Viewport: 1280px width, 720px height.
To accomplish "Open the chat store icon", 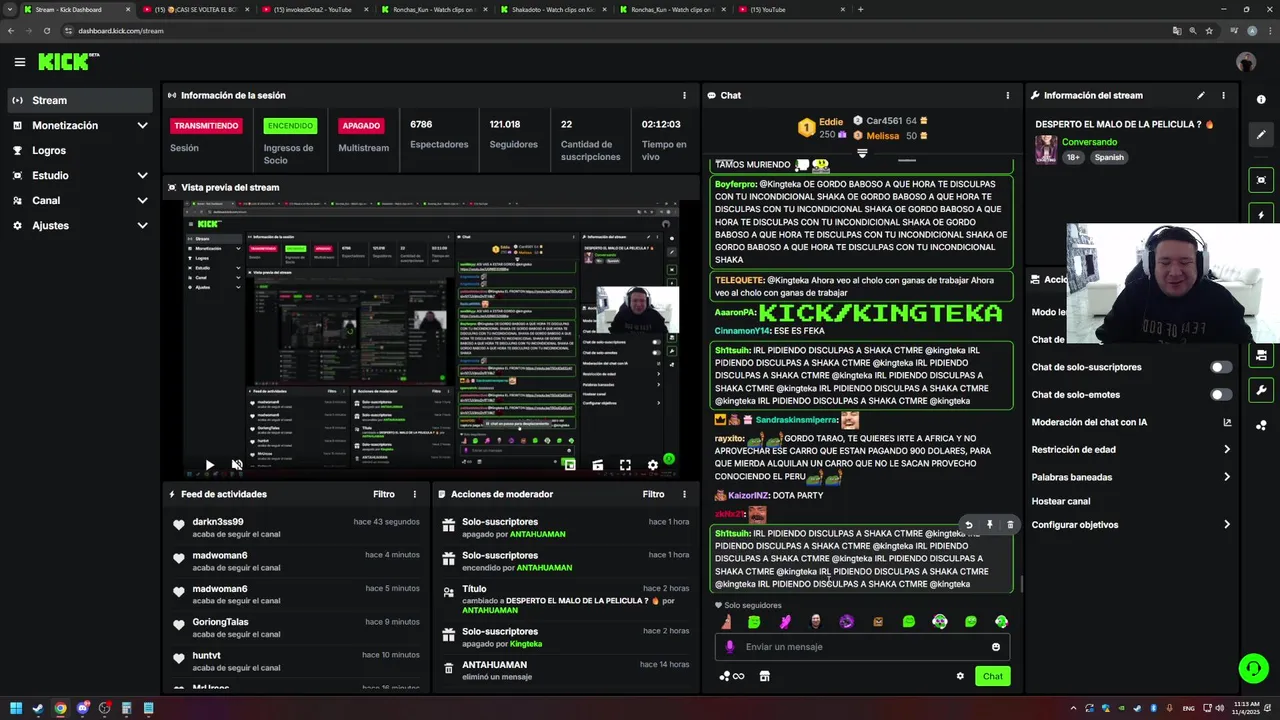I will (x=765, y=676).
